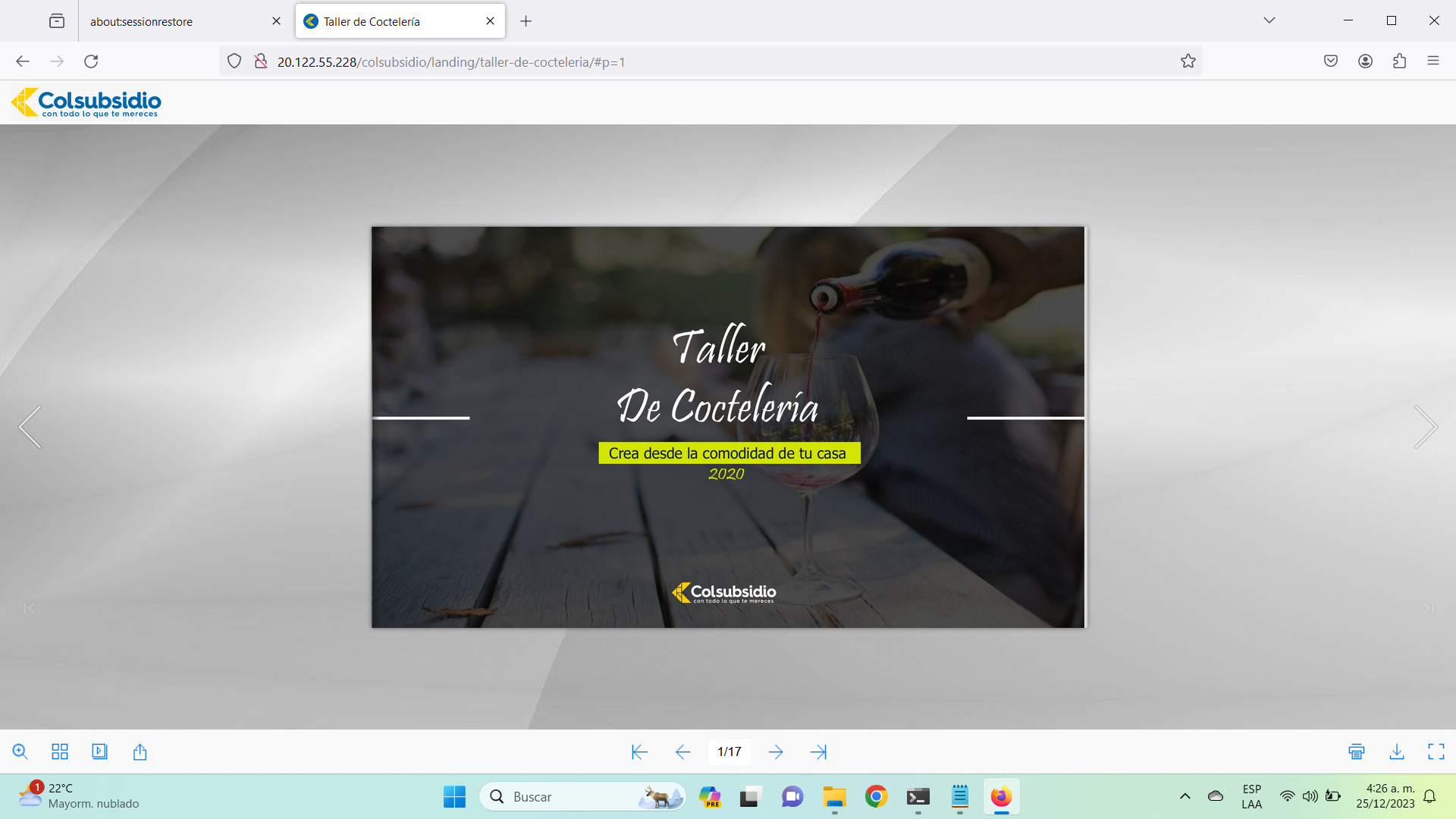Click the Colsubsidio header logo
Screen dimensions: 1456x819
tap(86, 102)
